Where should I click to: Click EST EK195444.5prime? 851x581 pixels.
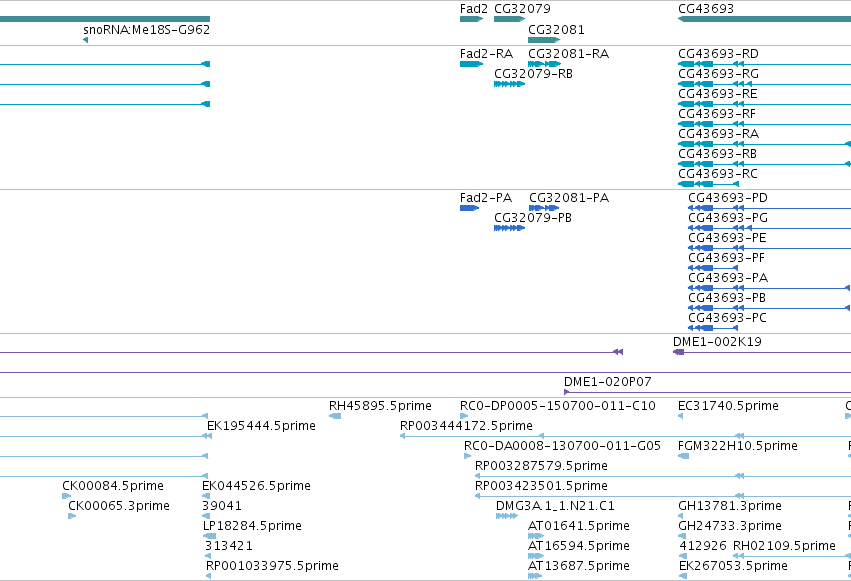point(261,426)
